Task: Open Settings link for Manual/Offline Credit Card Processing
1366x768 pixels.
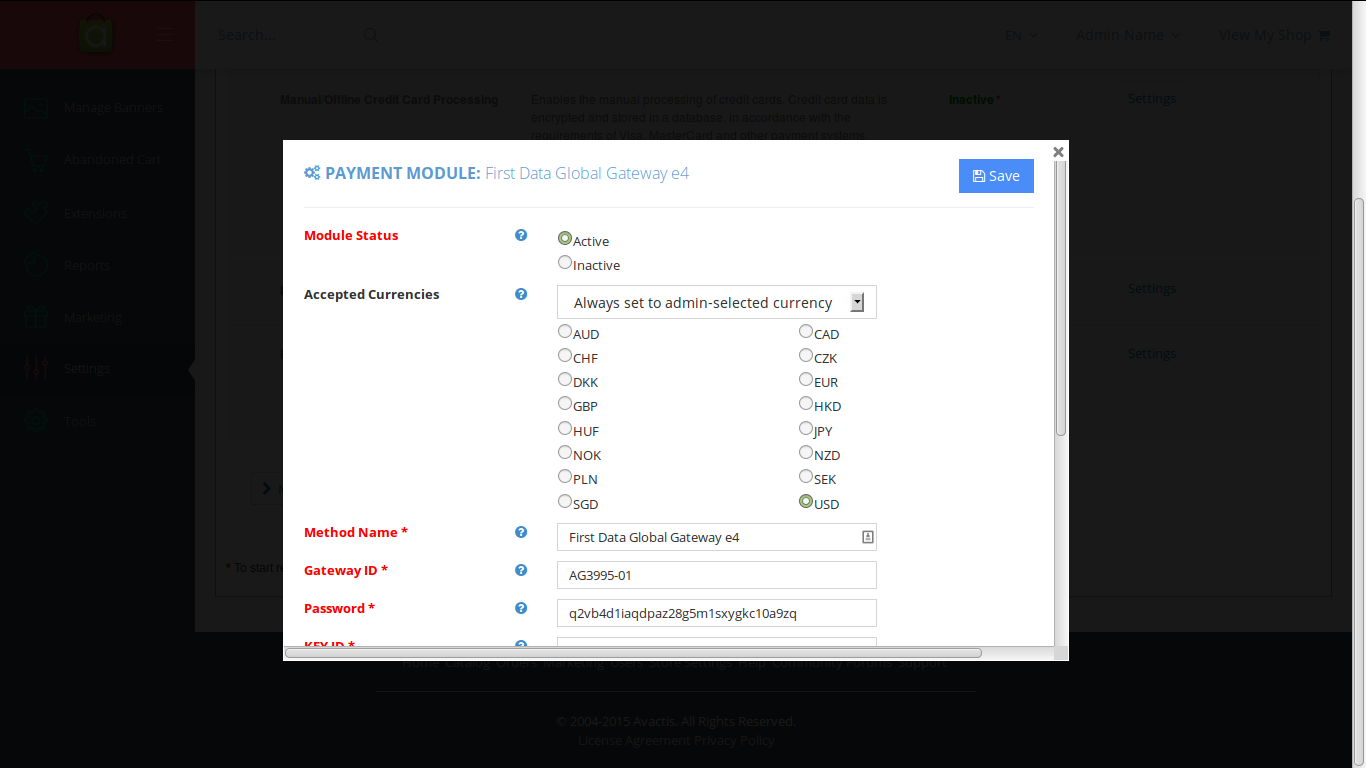Action: point(1152,98)
